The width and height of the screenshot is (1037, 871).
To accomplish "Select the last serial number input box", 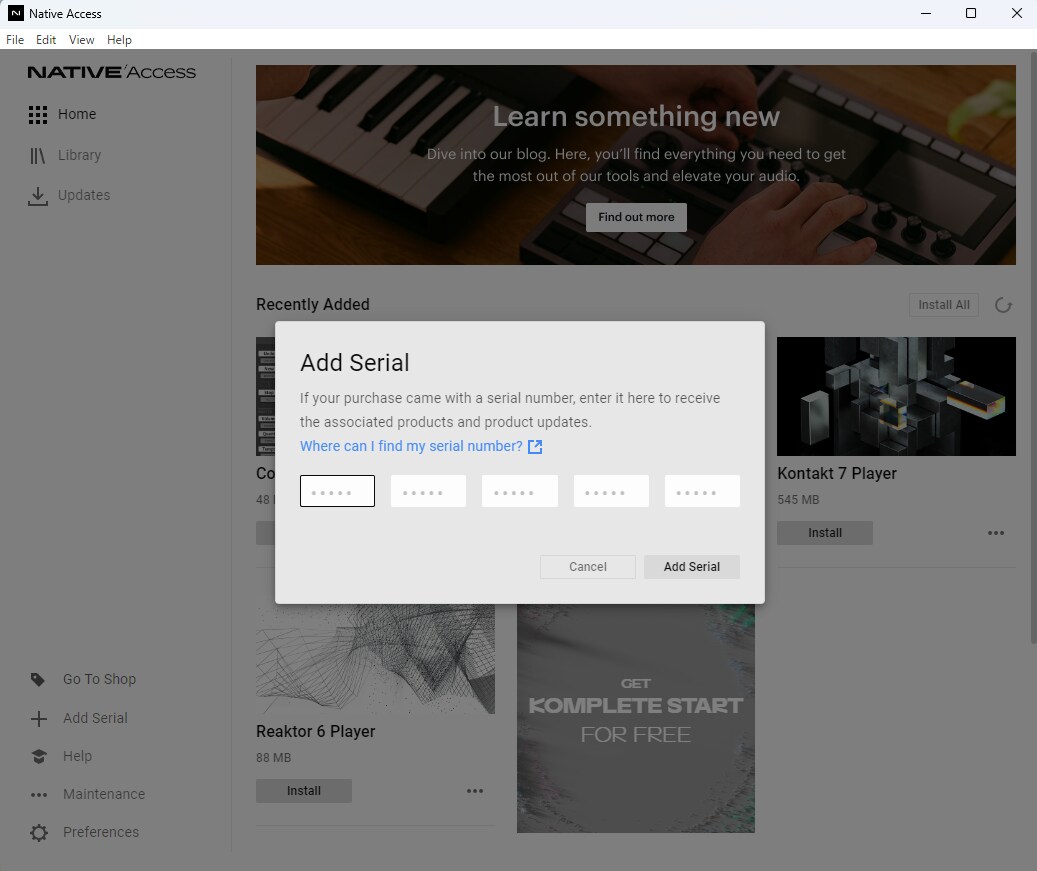I will (x=702, y=491).
